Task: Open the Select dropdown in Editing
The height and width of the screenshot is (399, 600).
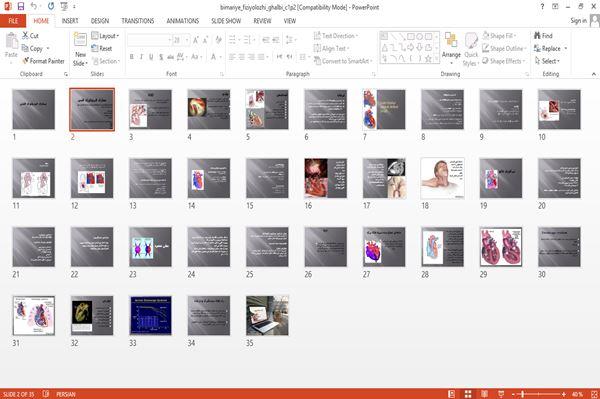Action: pos(547,61)
